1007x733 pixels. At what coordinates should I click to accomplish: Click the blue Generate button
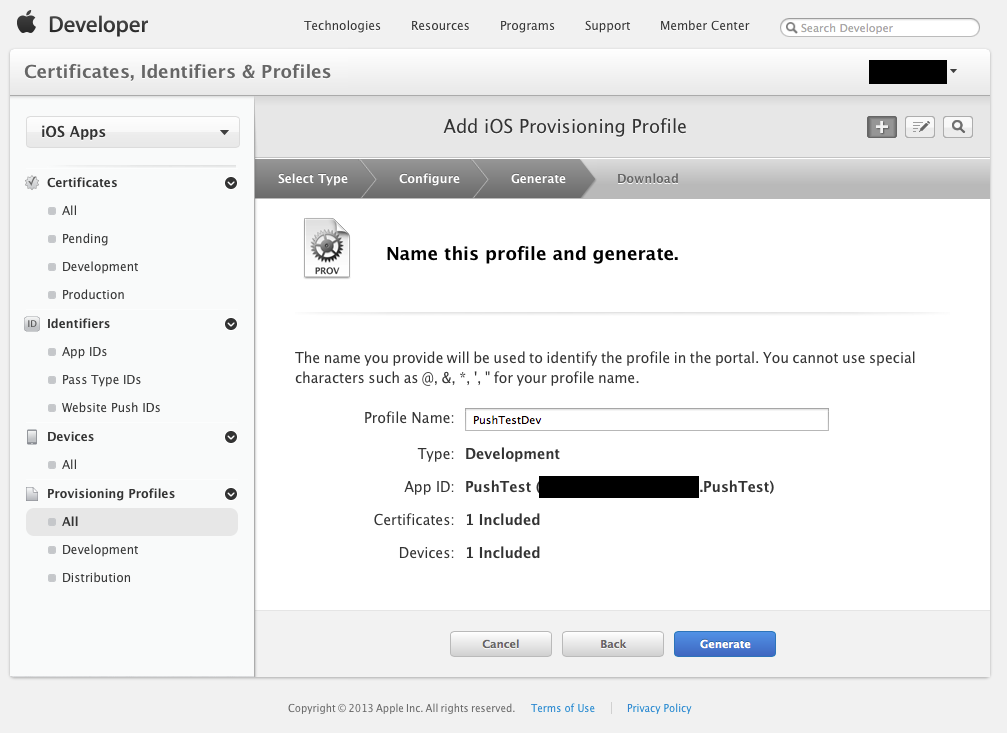(724, 644)
